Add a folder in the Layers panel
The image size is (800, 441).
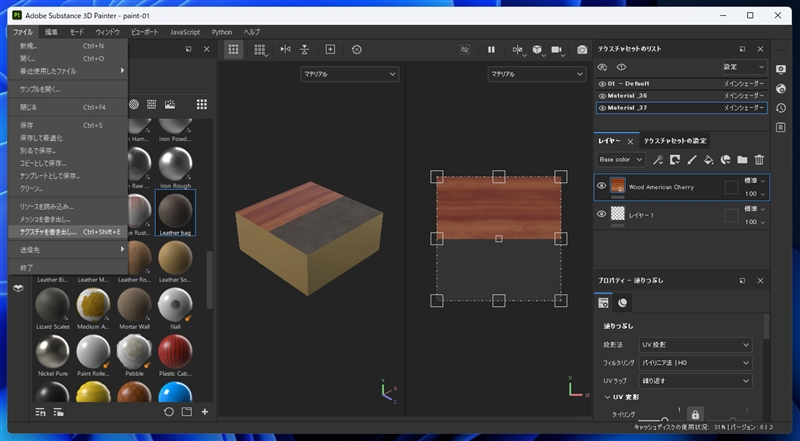point(742,160)
